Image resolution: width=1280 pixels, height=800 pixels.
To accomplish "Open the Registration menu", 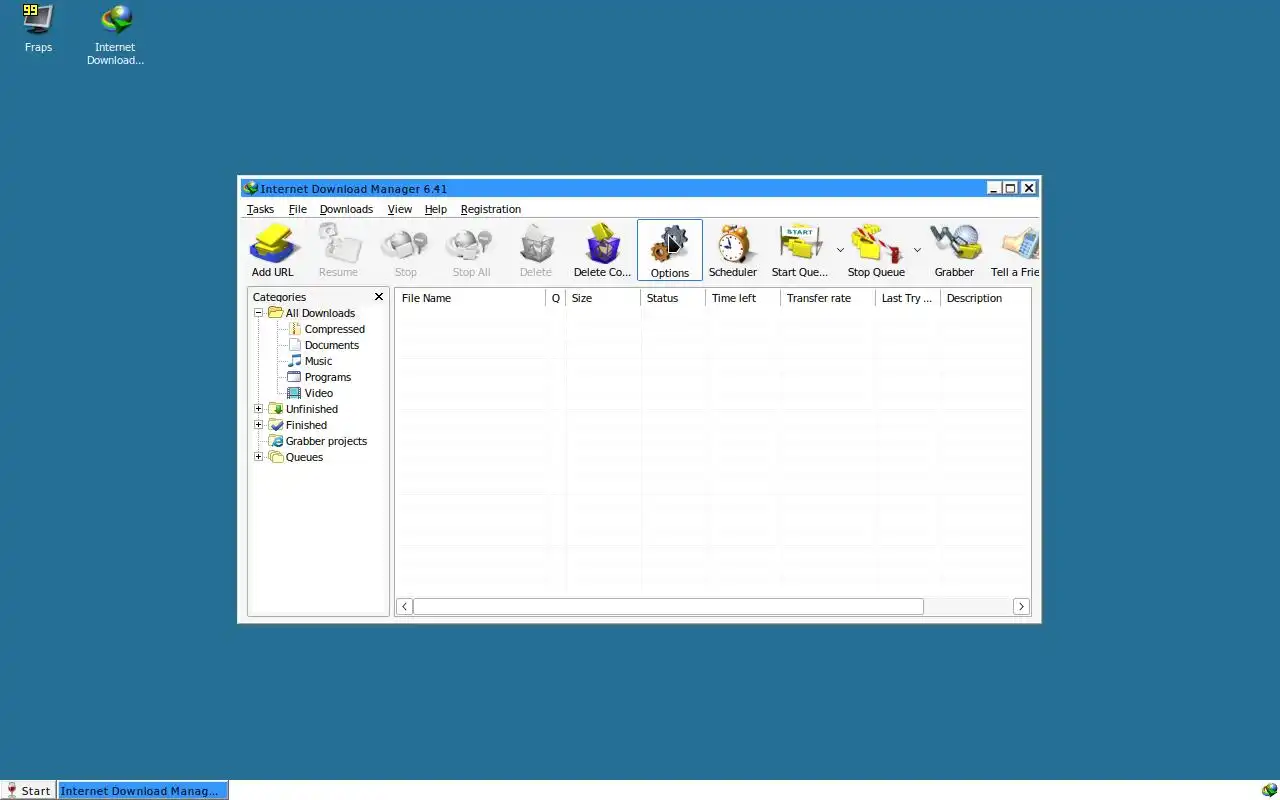I will (x=491, y=209).
